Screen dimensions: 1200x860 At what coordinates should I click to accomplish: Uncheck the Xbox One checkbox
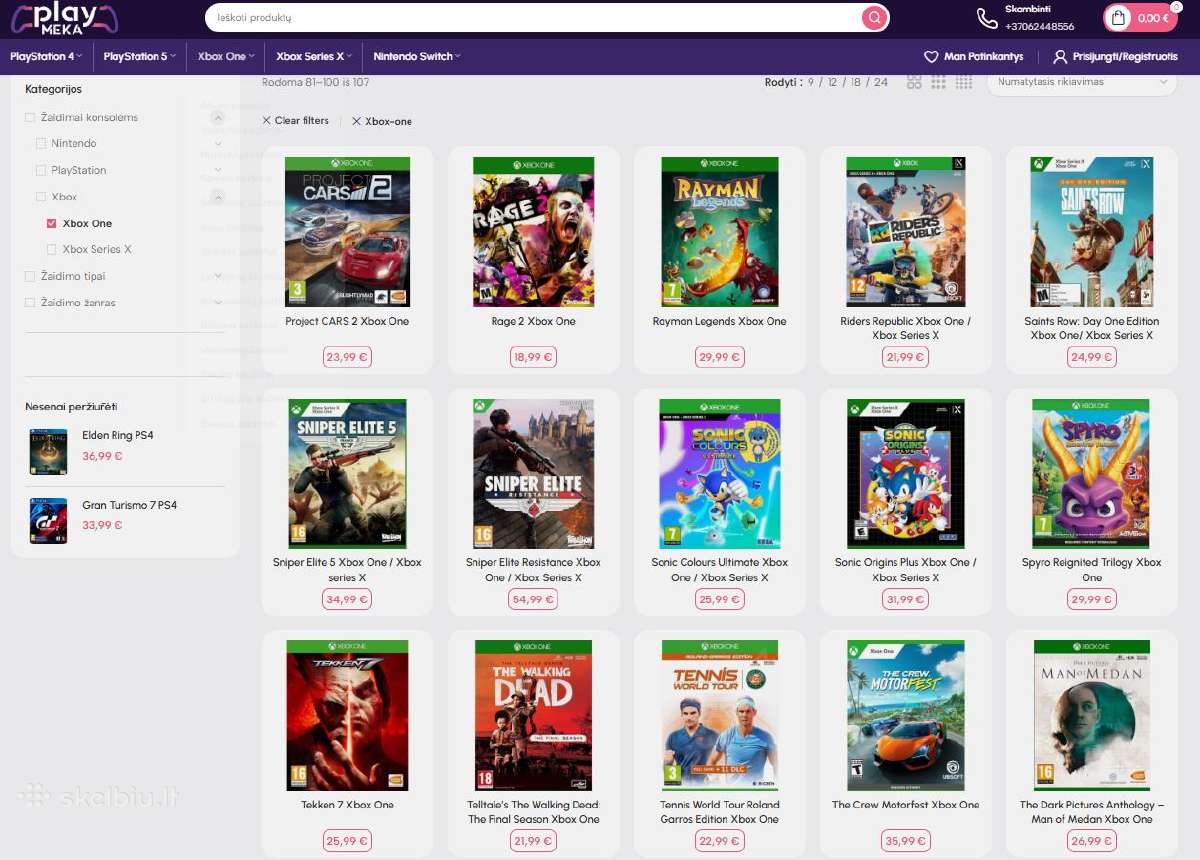(52, 224)
